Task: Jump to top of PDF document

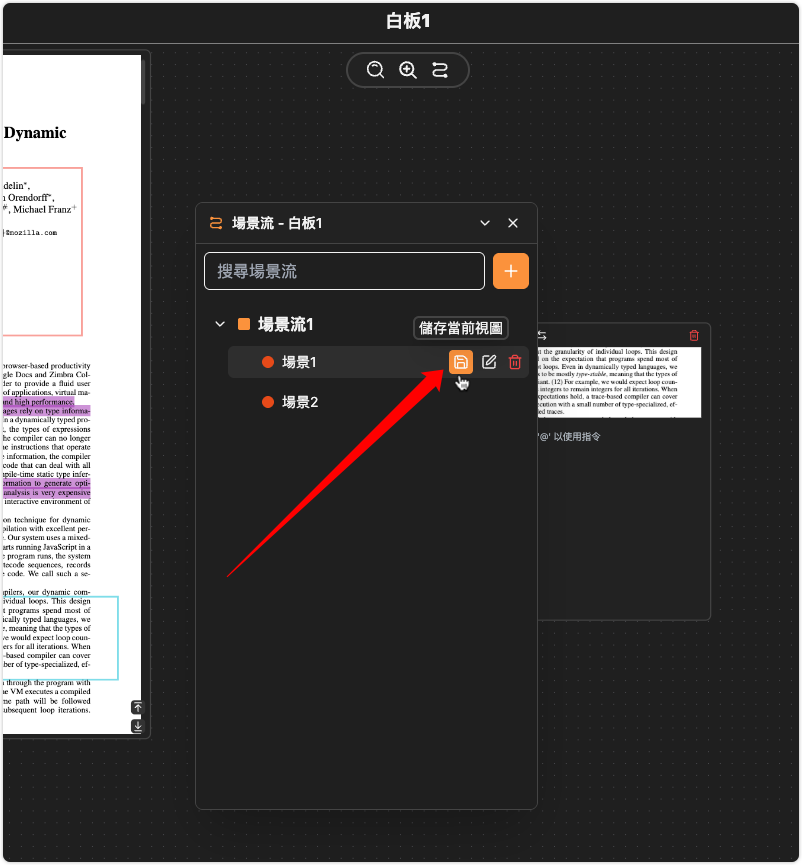Action: (x=138, y=708)
